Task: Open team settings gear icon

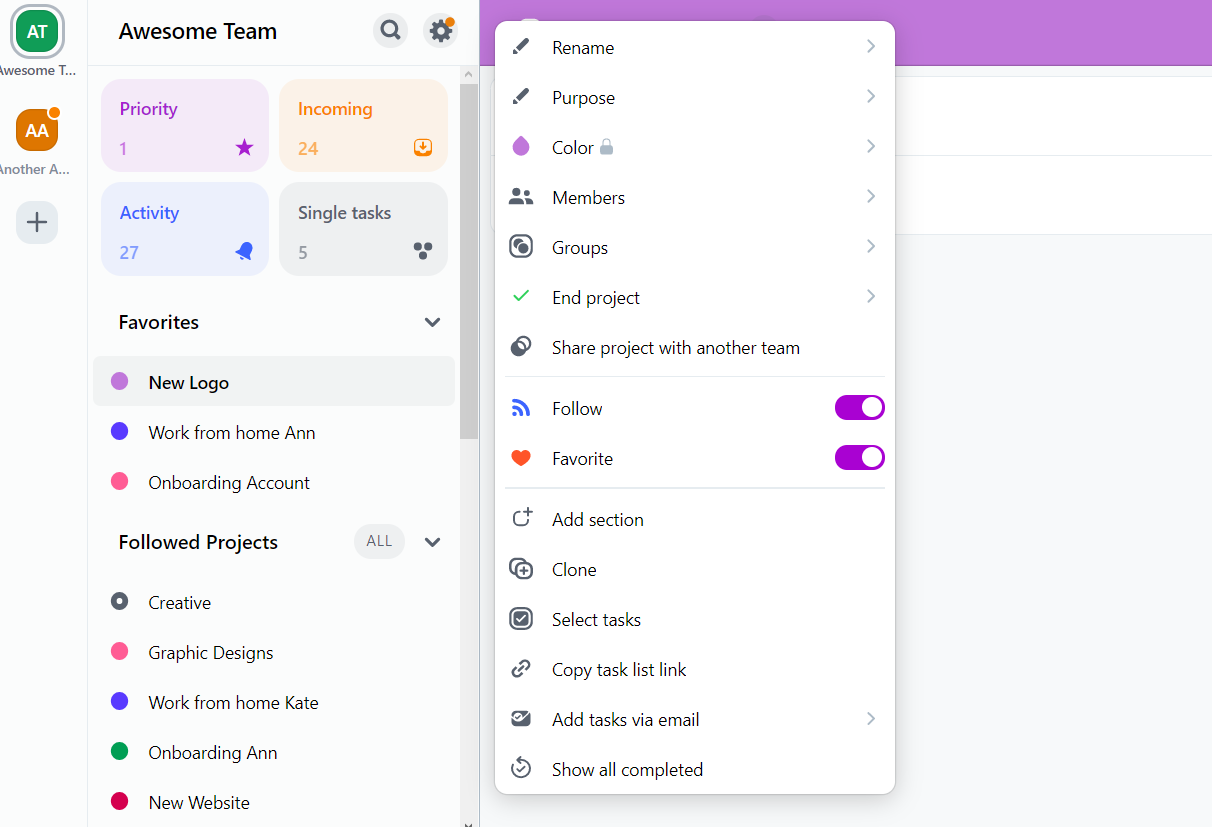Action: [x=440, y=31]
